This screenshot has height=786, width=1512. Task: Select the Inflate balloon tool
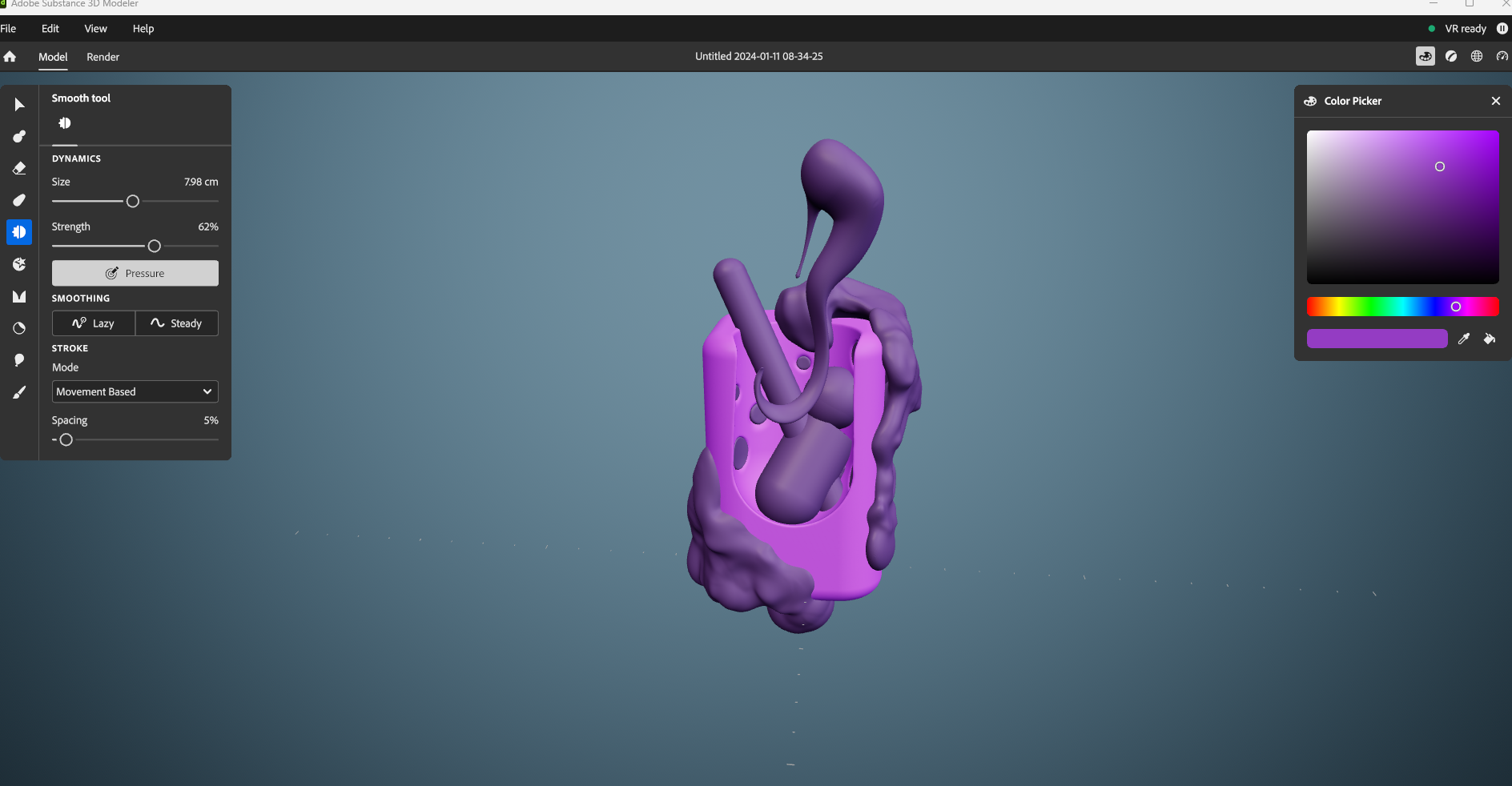click(19, 360)
